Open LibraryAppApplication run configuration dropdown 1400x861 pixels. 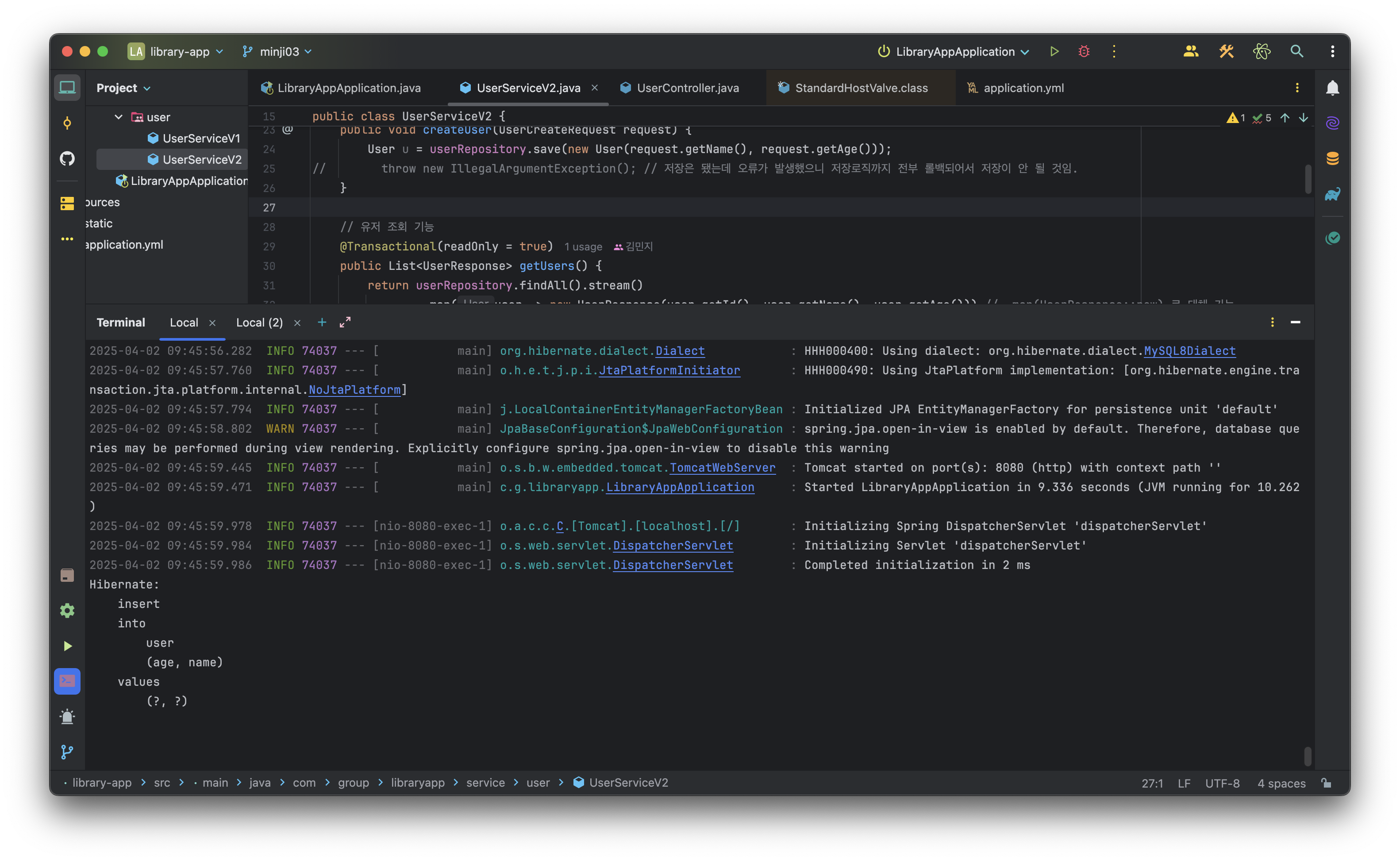tap(954, 51)
